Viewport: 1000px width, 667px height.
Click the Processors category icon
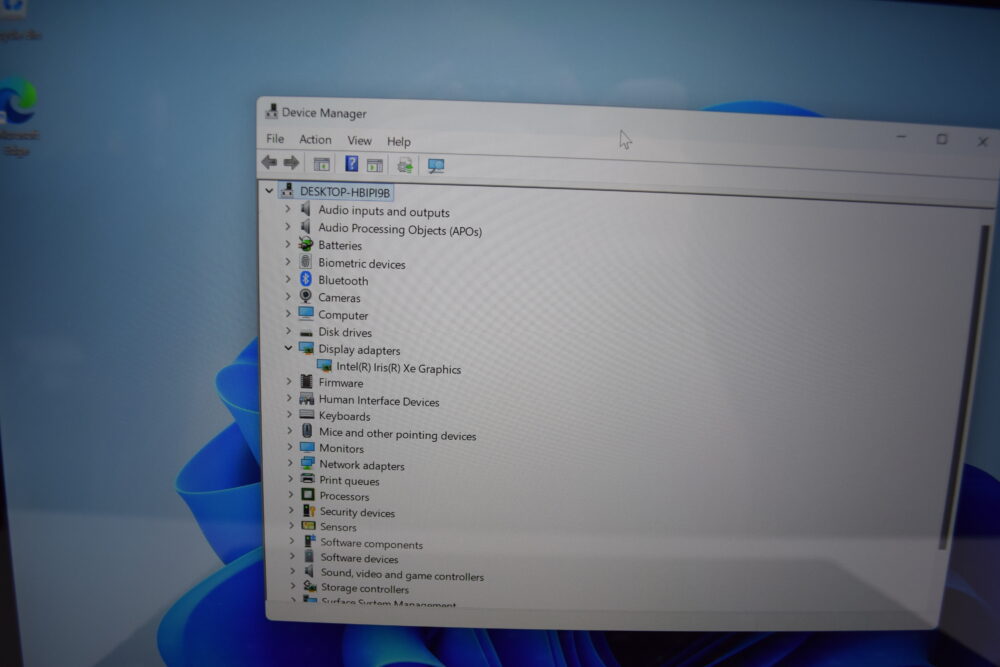click(x=308, y=494)
